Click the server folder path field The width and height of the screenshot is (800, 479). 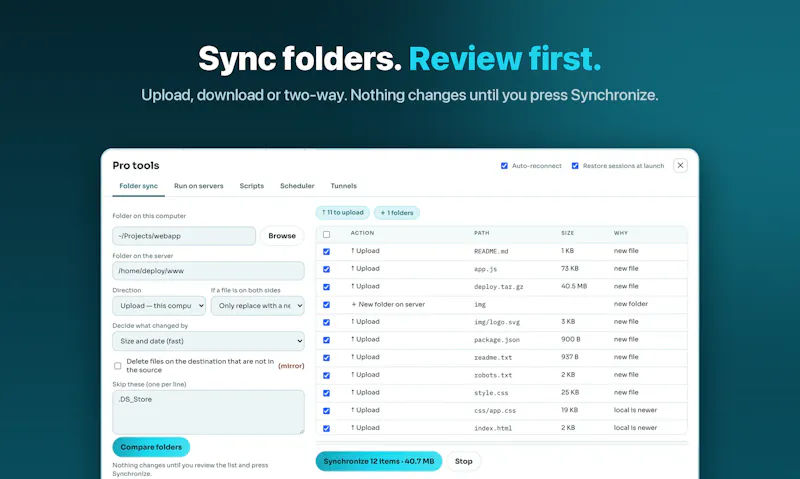click(x=208, y=271)
